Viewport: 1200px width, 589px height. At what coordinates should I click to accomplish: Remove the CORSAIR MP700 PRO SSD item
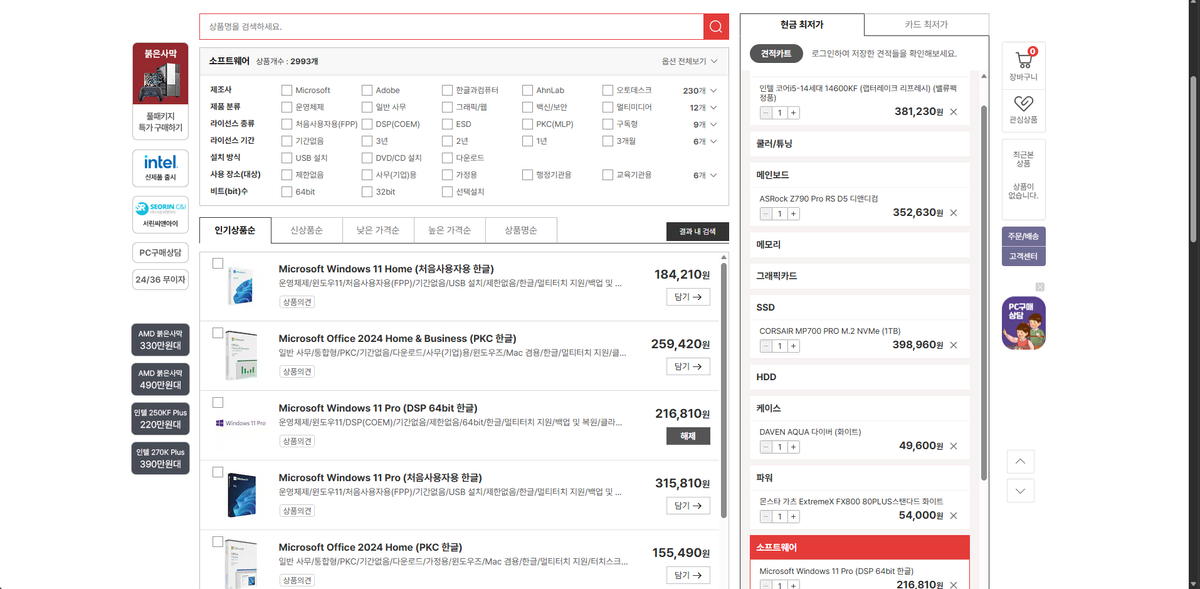[x=953, y=345]
